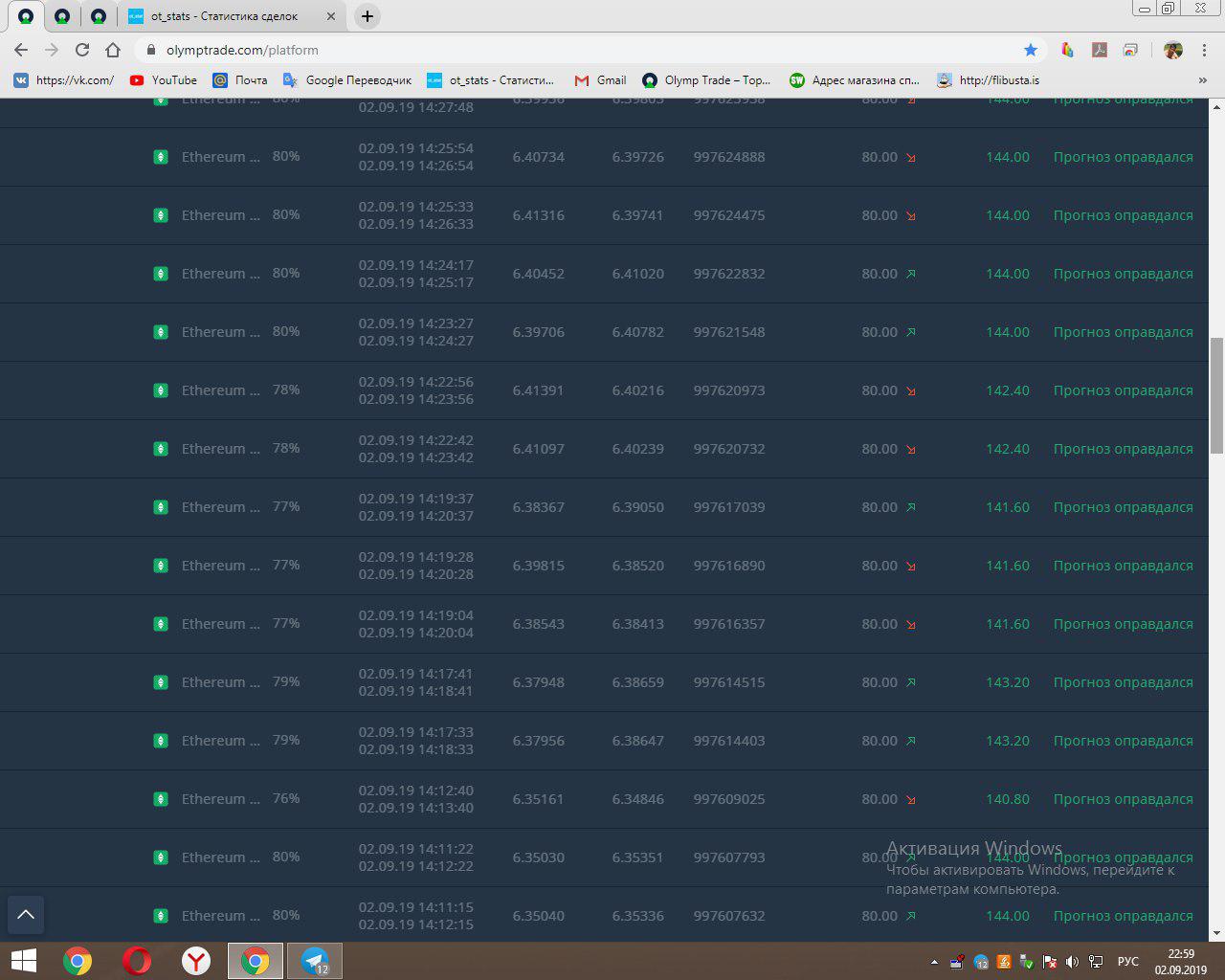Open Chrome three-dot menu
Image resolution: width=1225 pixels, height=980 pixels.
pyautogui.click(x=1204, y=50)
